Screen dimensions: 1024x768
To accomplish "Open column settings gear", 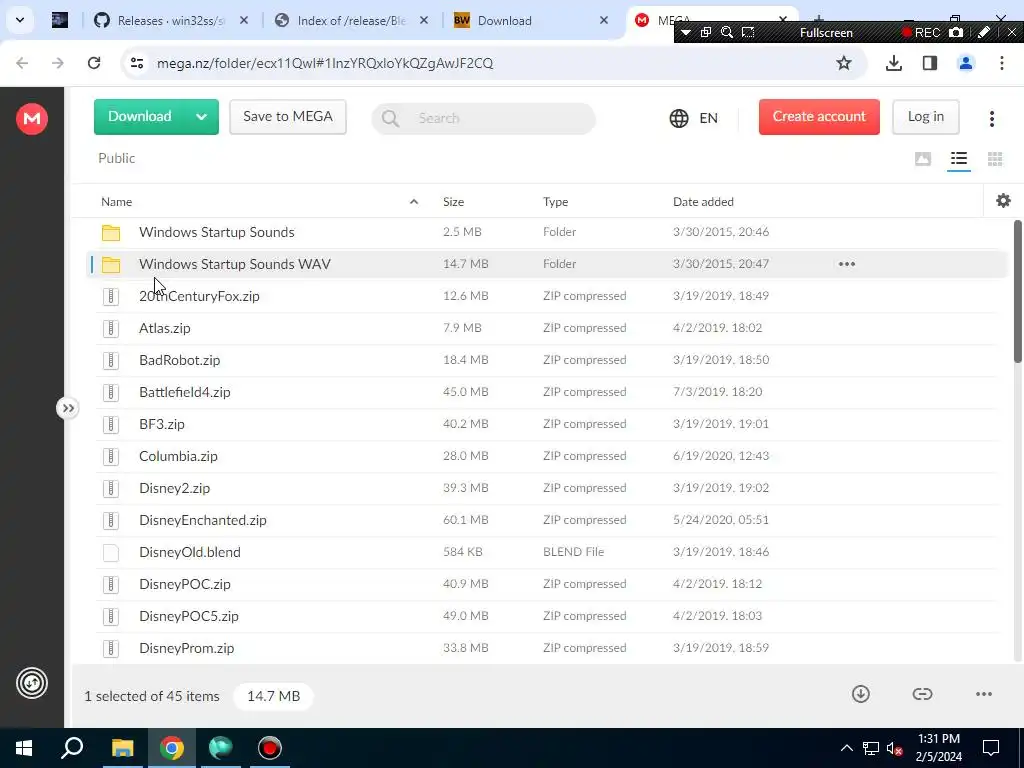I will tap(1003, 200).
